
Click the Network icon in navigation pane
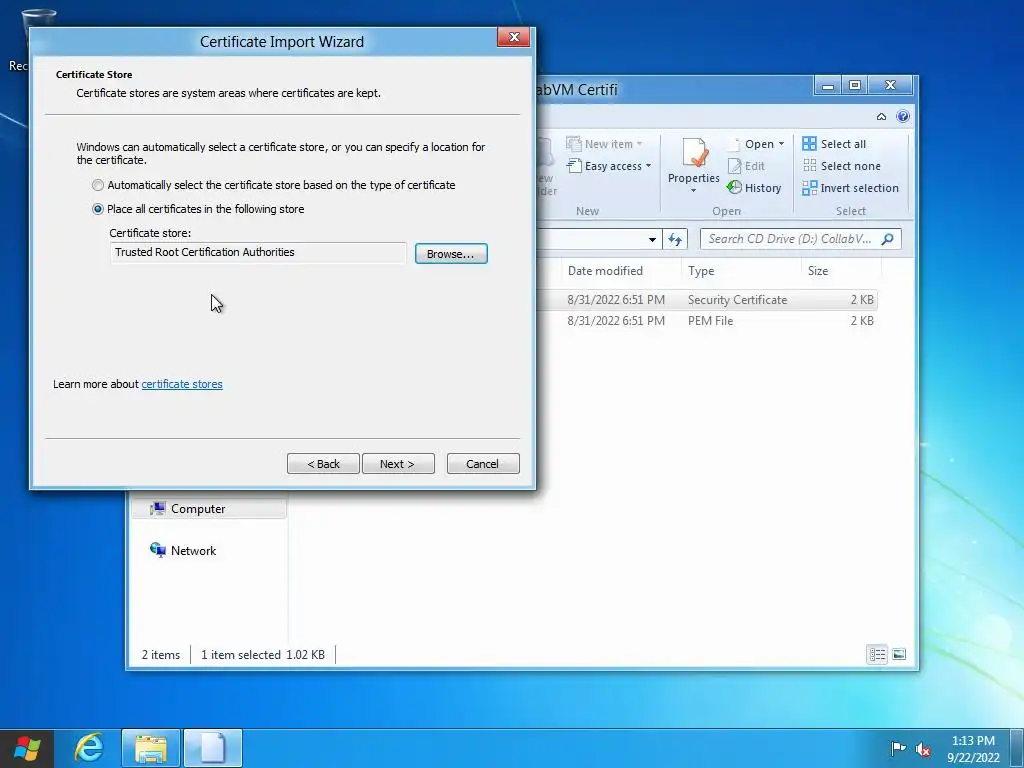pyautogui.click(x=157, y=550)
